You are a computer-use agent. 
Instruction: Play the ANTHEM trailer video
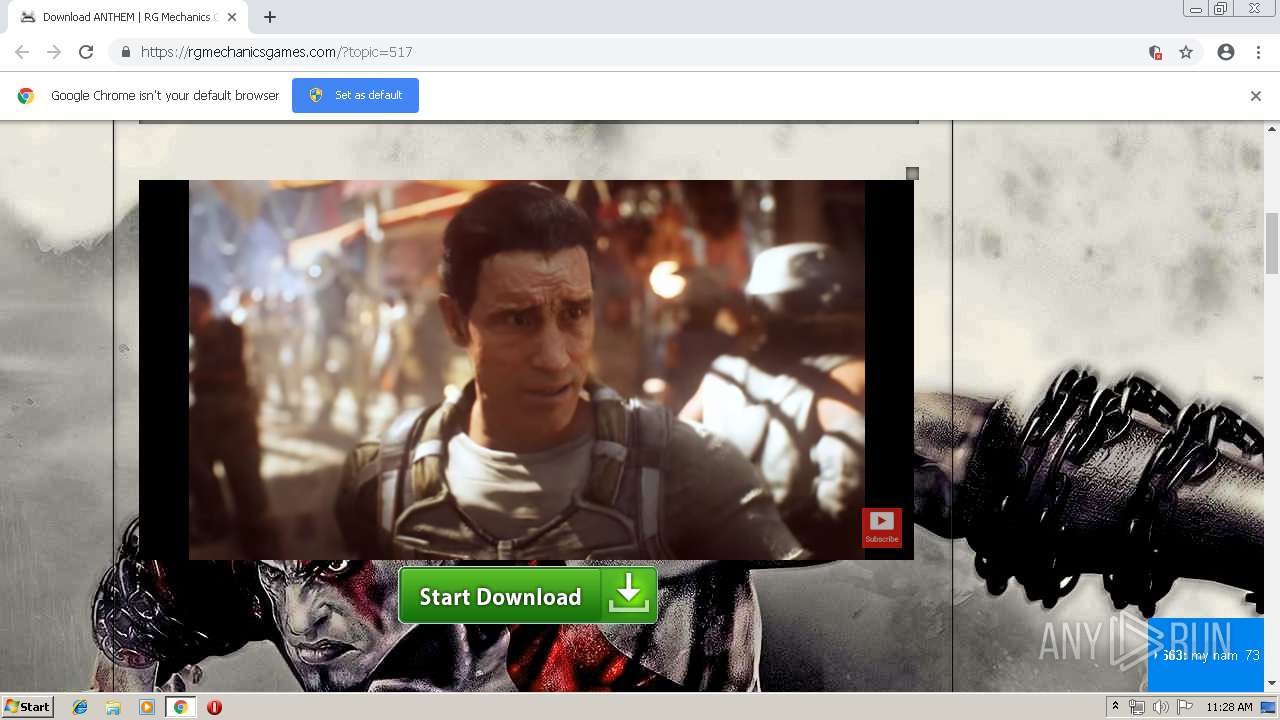click(526, 369)
